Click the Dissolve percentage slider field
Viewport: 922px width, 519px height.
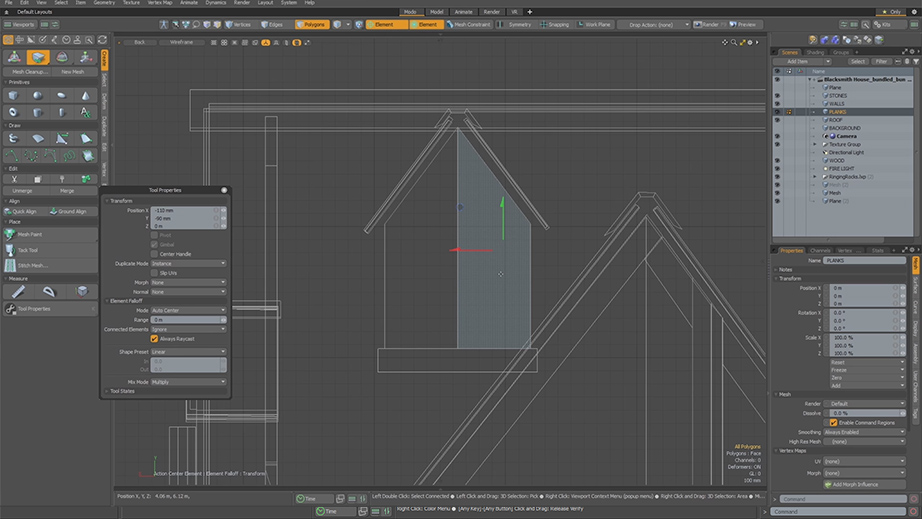point(862,413)
